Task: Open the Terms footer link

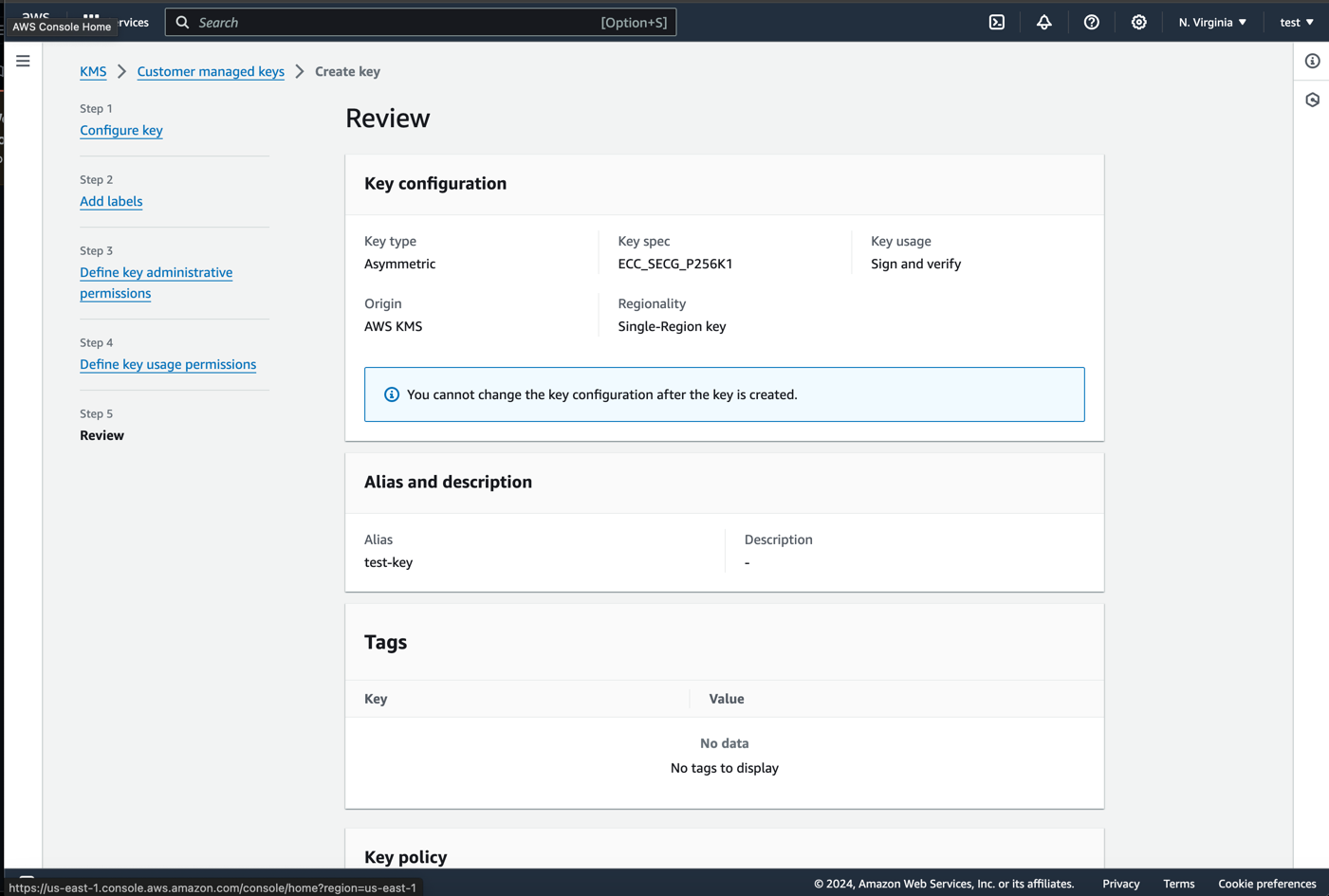Action: tap(1179, 884)
